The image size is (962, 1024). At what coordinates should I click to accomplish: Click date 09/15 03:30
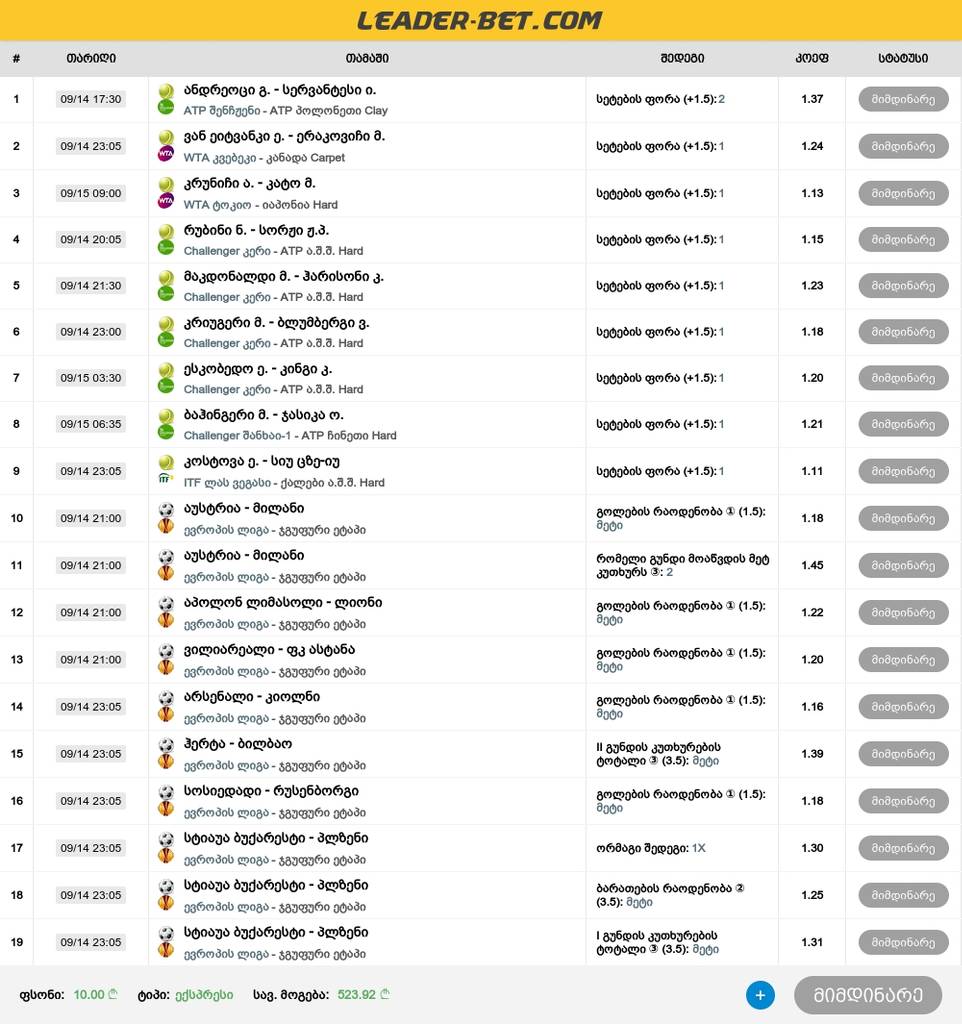coord(91,378)
